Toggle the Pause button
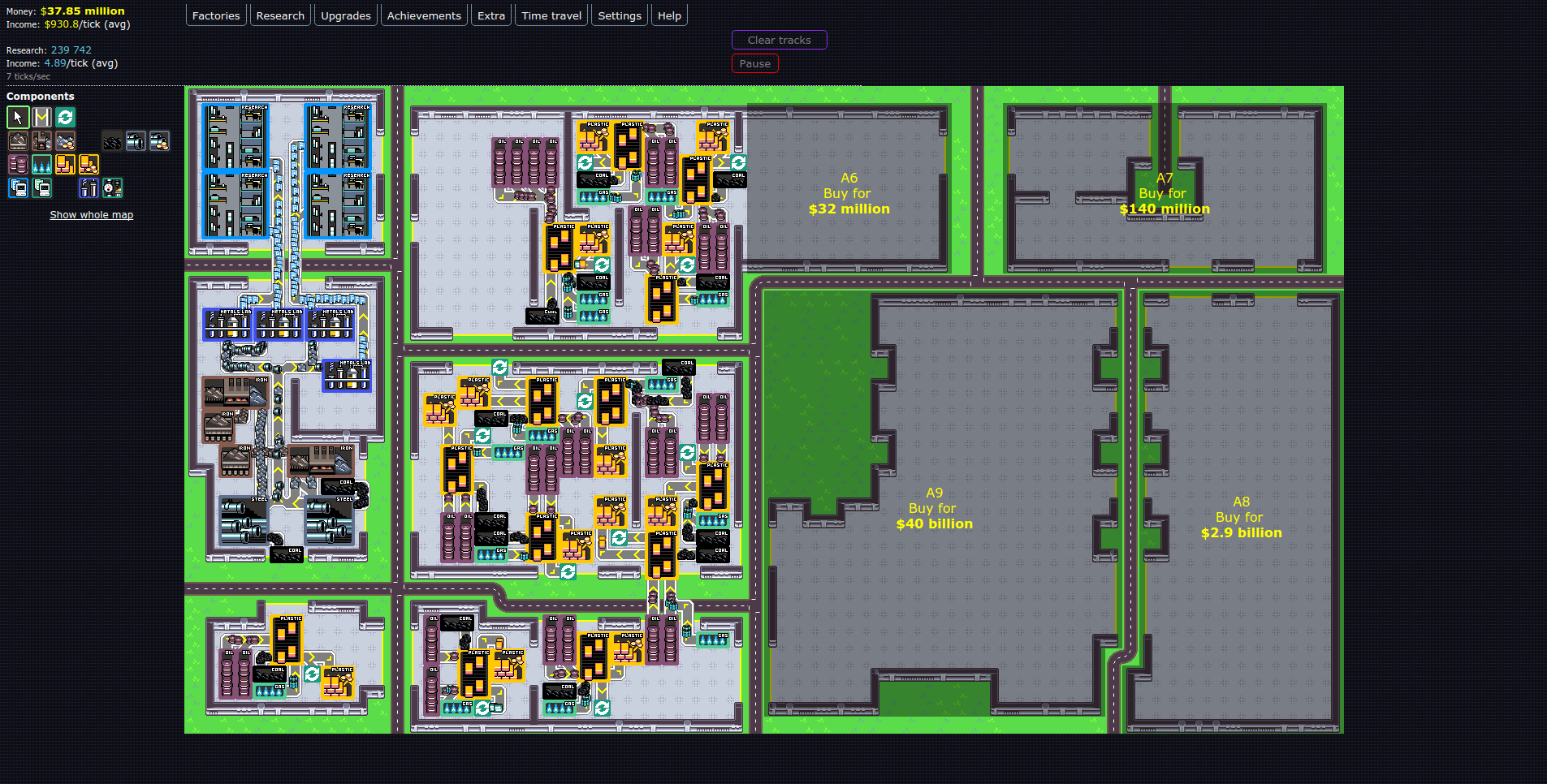 coord(754,62)
